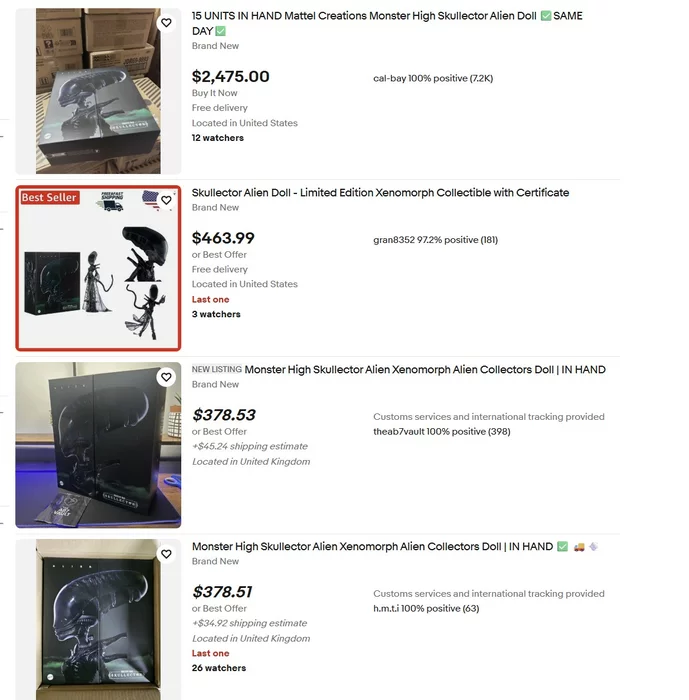The image size is (689, 700).
Task: Click the Best Seller badge on the image
Action: tap(49, 198)
